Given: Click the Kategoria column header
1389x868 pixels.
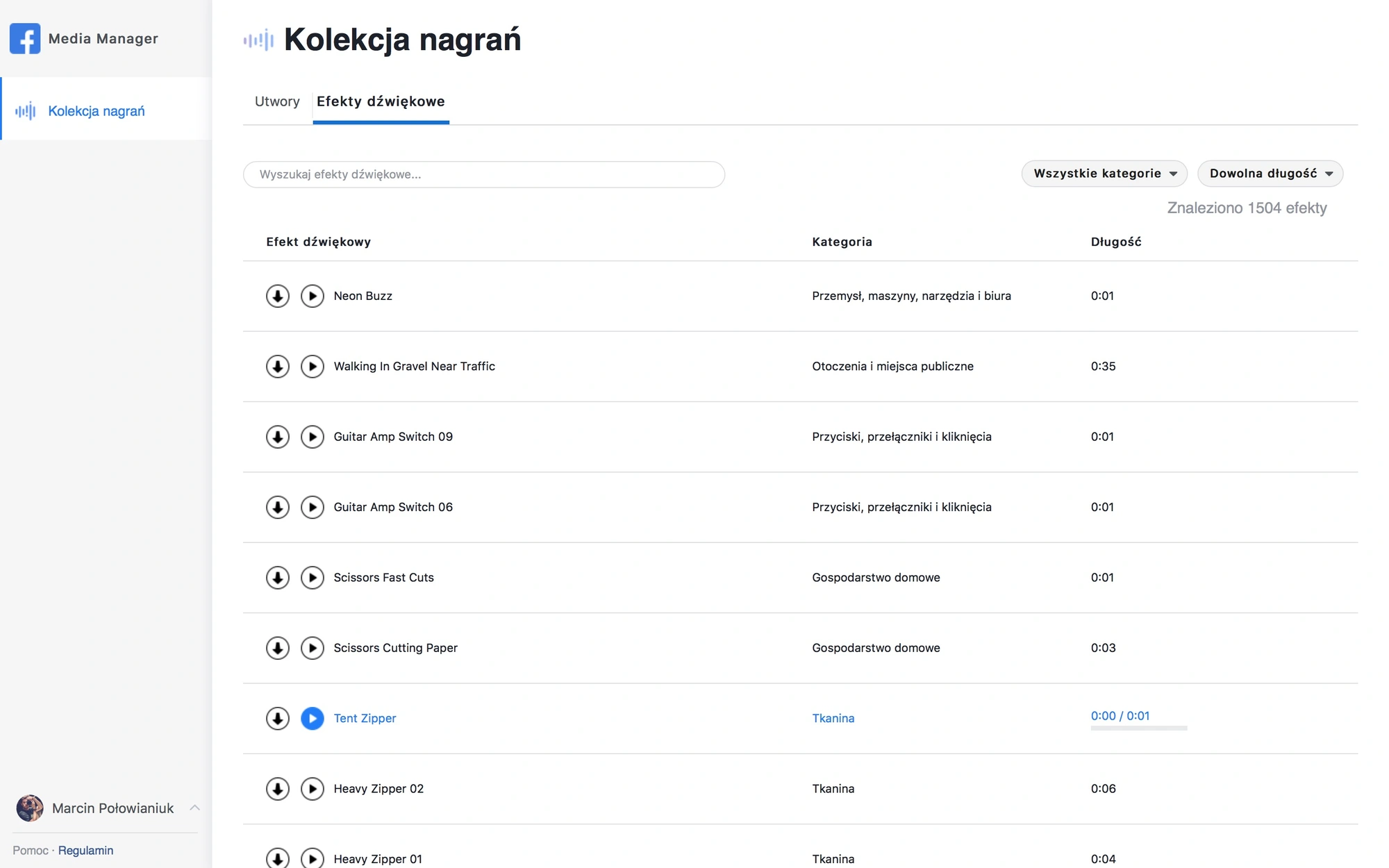Looking at the screenshot, I should pos(842,242).
